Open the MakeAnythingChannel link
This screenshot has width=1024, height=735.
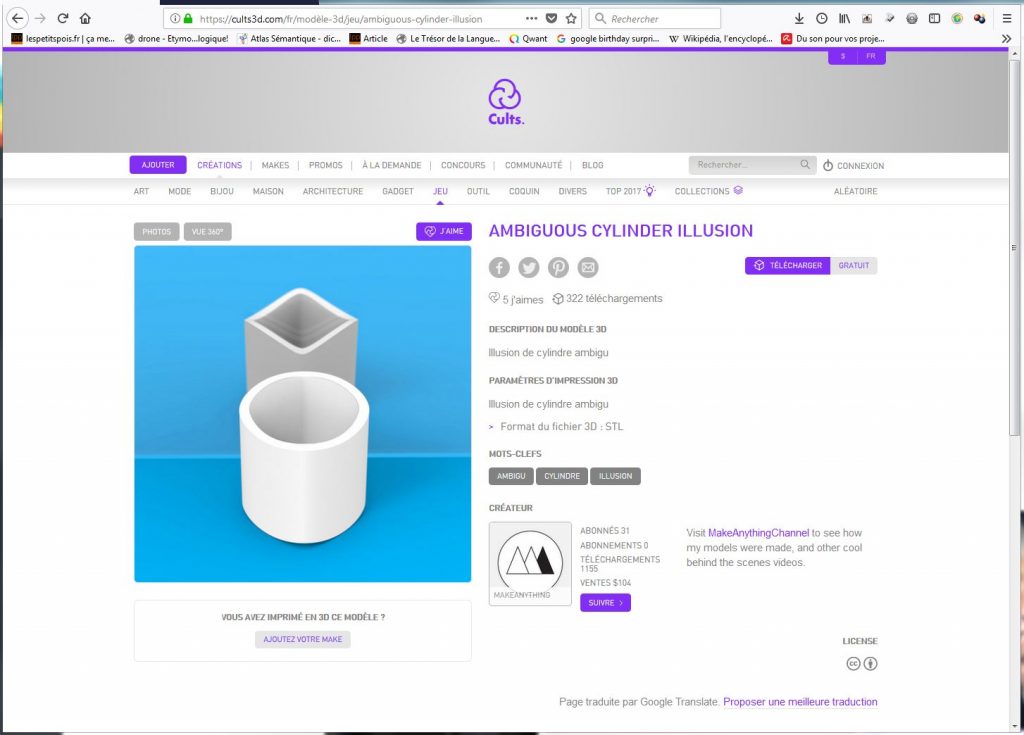pyautogui.click(x=758, y=533)
